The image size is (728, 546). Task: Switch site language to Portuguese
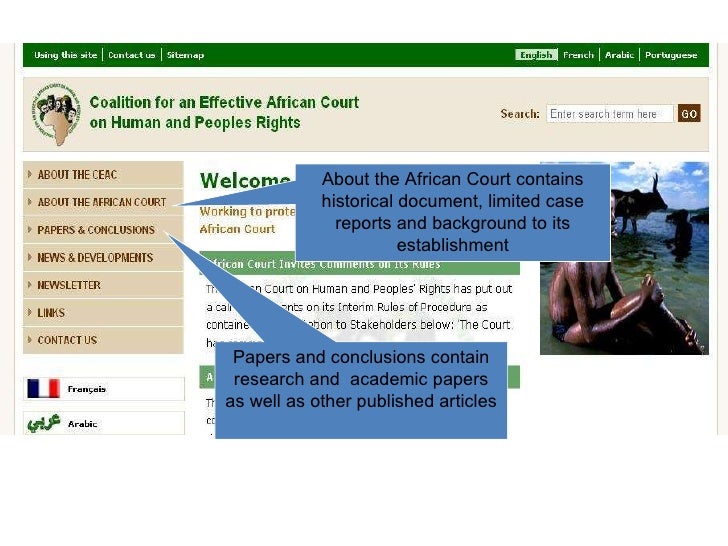pyautogui.click(x=671, y=55)
